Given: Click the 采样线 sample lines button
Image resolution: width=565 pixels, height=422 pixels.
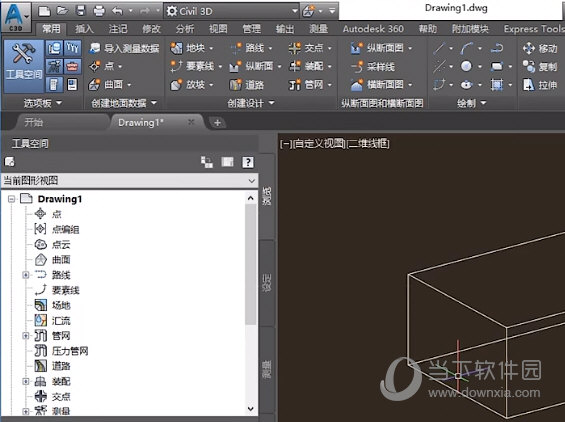Looking at the screenshot, I should click(373, 66).
